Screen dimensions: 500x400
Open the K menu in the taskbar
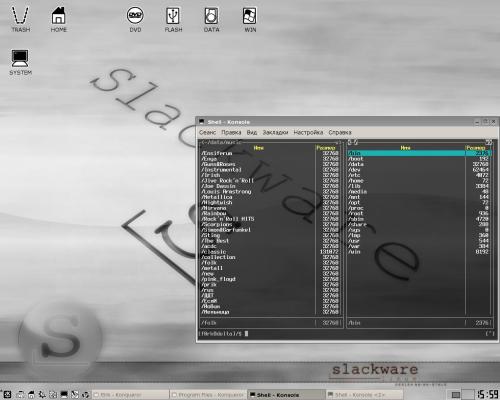coord(7,395)
